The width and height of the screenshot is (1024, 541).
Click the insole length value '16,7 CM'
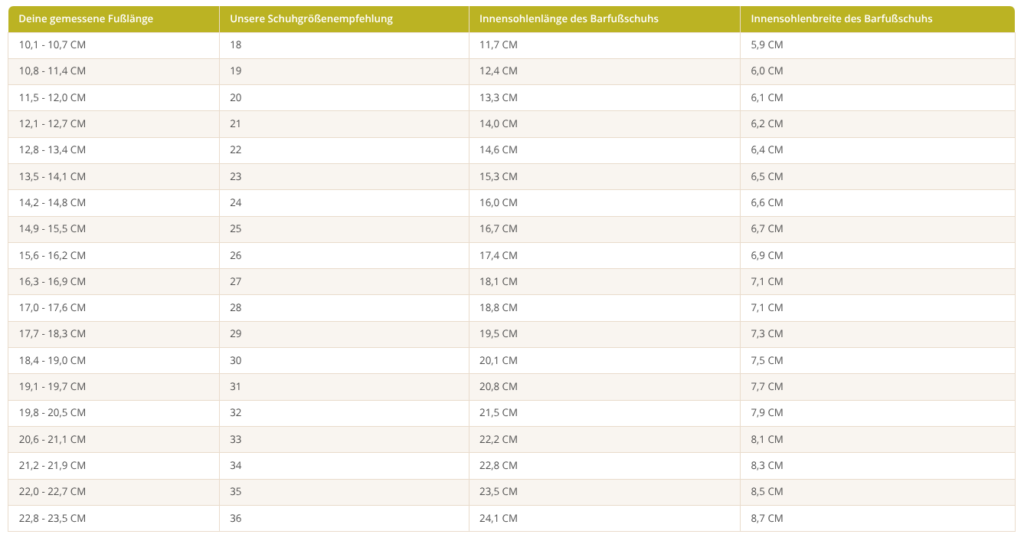[498, 229]
